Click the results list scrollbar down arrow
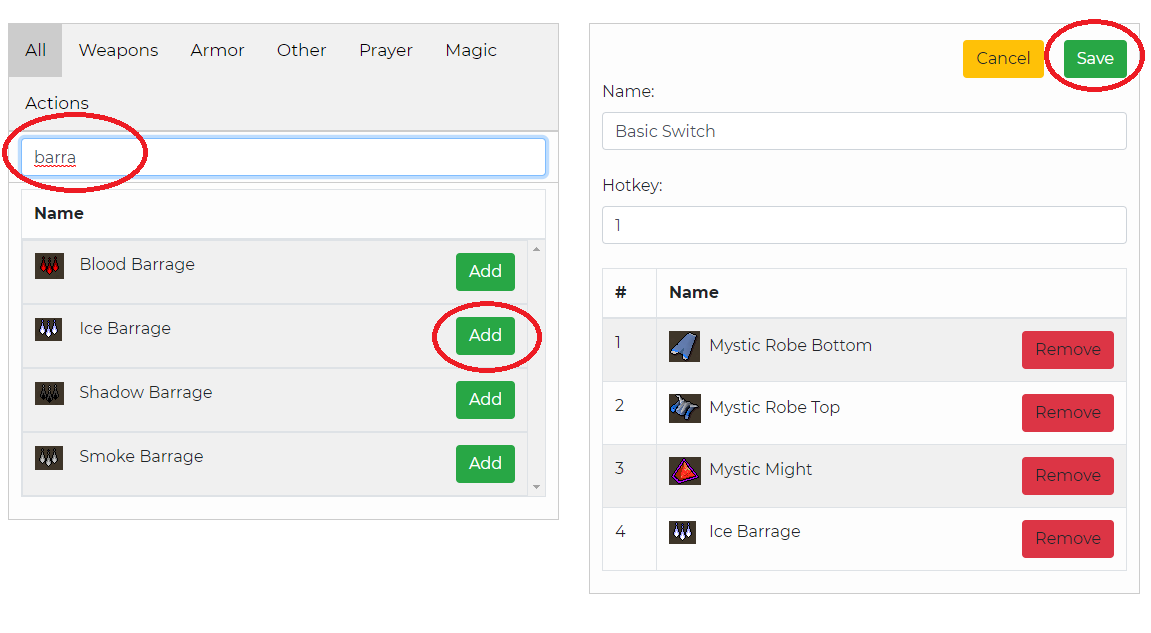 click(x=537, y=487)
